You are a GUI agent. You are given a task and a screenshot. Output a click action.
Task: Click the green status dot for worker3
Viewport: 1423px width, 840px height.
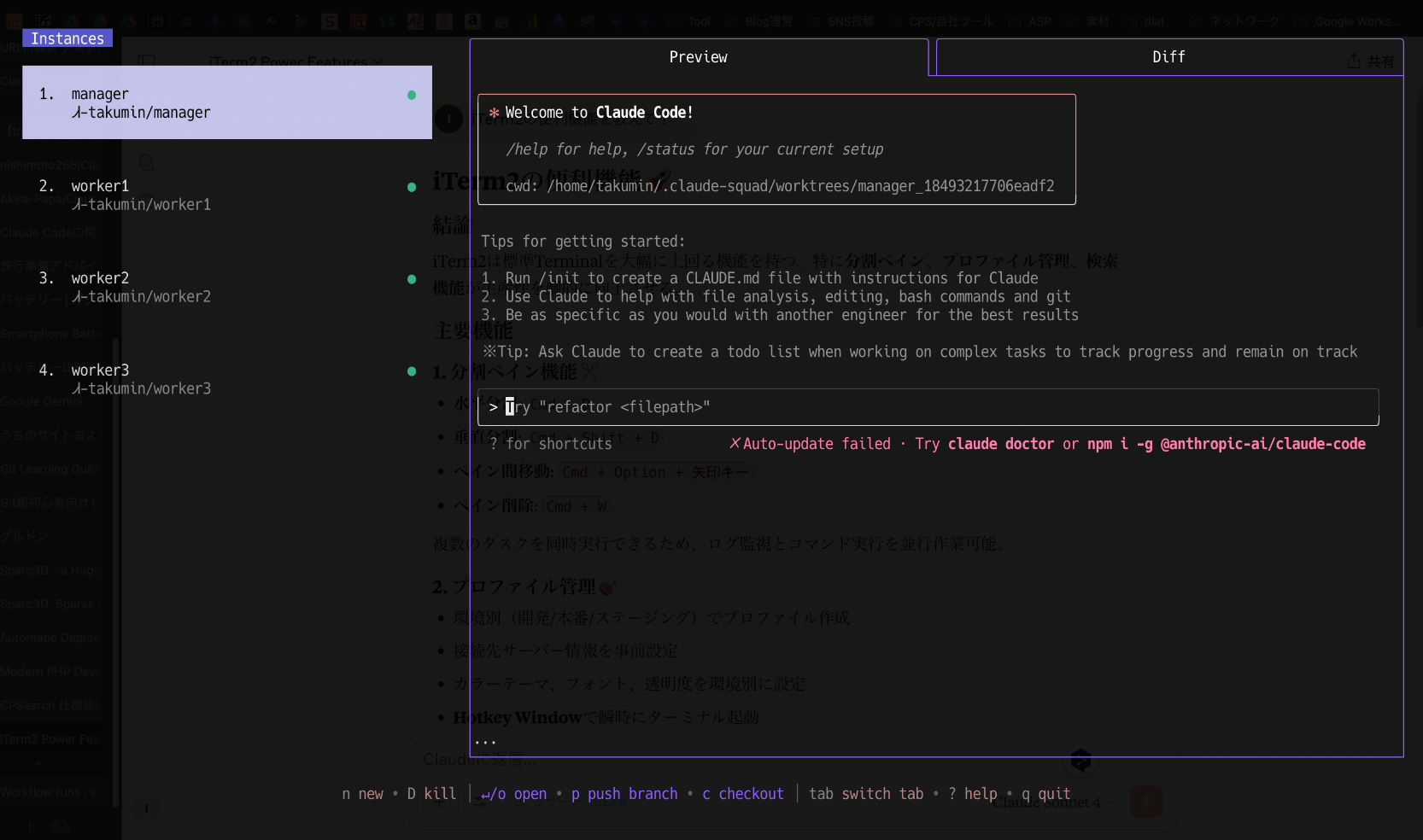pyautogui.click(x=412, y=371)
